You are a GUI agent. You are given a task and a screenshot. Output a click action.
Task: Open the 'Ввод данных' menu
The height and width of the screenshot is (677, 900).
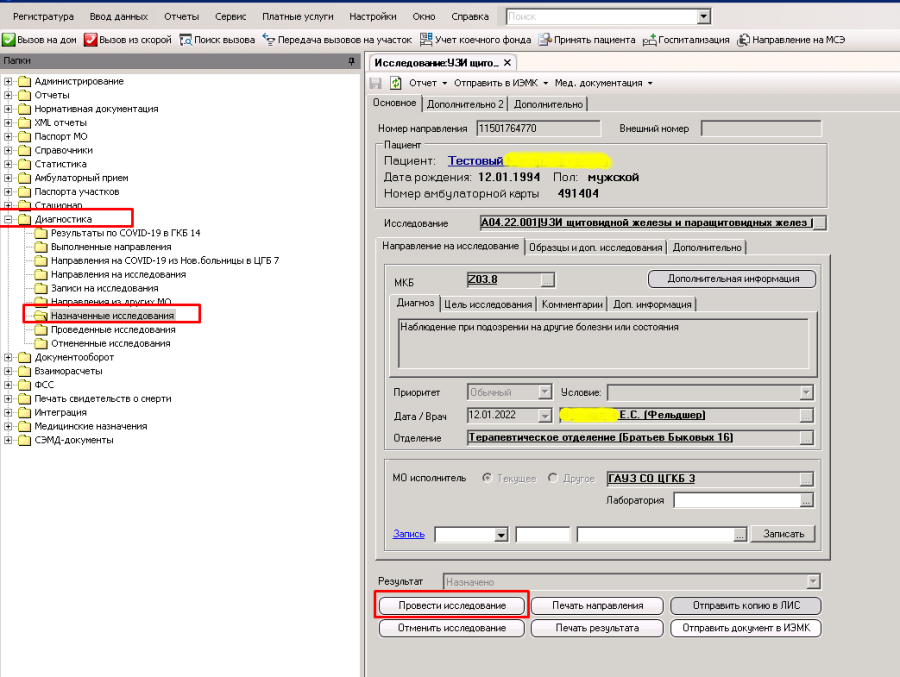119,17
